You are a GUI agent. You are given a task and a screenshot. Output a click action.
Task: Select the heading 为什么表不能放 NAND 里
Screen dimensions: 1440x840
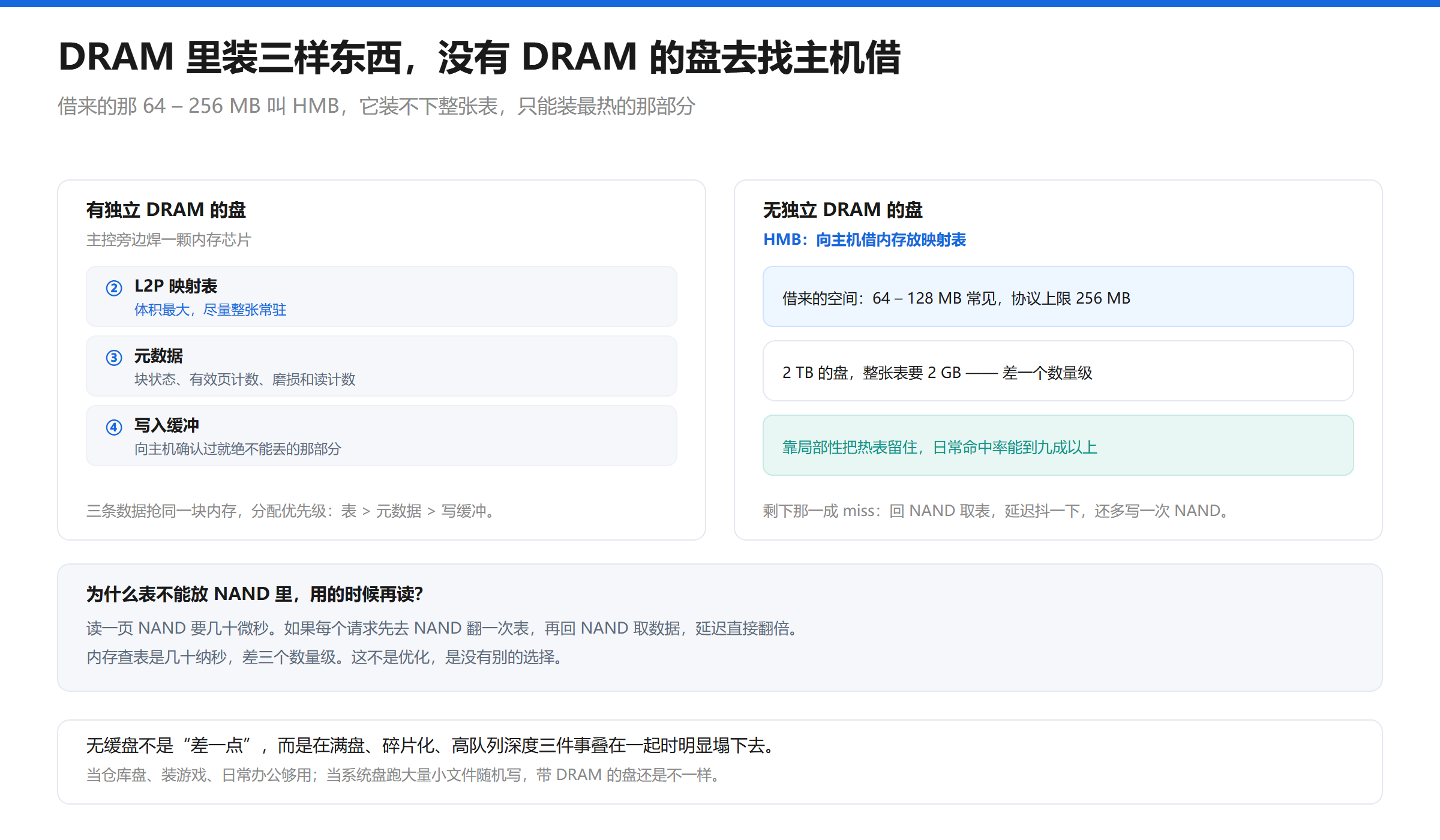click(255, 594)
